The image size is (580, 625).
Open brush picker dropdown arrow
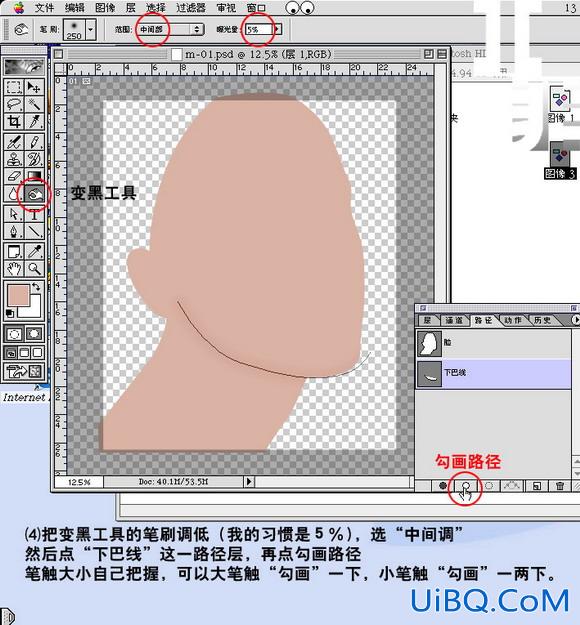[91, 29]
